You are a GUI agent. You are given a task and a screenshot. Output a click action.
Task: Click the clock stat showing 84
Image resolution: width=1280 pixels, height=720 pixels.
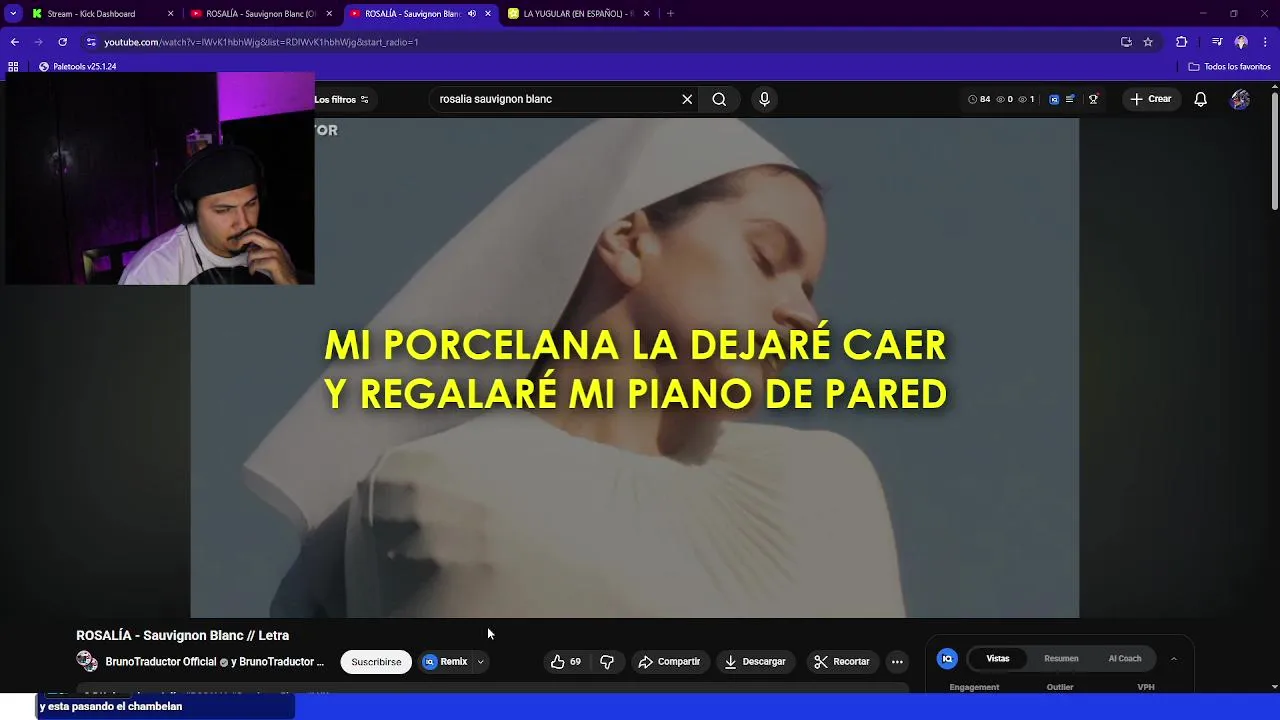click(x=979, y=99)
